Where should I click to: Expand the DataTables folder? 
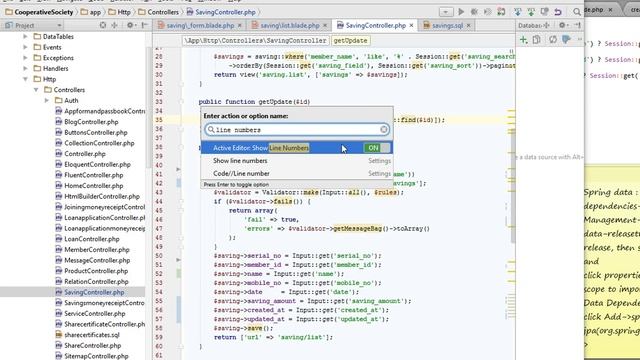point(25,36)
